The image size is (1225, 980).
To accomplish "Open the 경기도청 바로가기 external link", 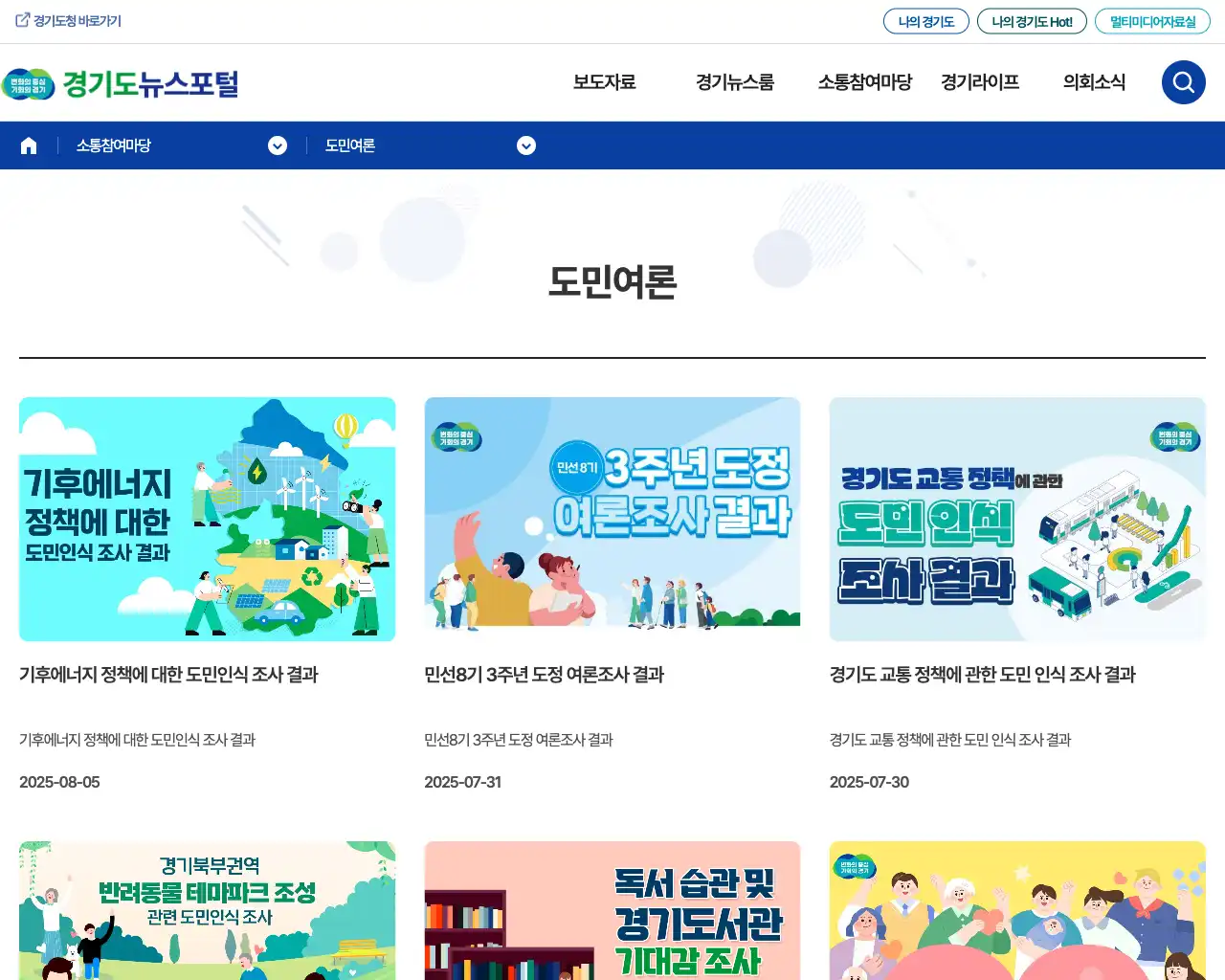I will click(x=68, y=21).
